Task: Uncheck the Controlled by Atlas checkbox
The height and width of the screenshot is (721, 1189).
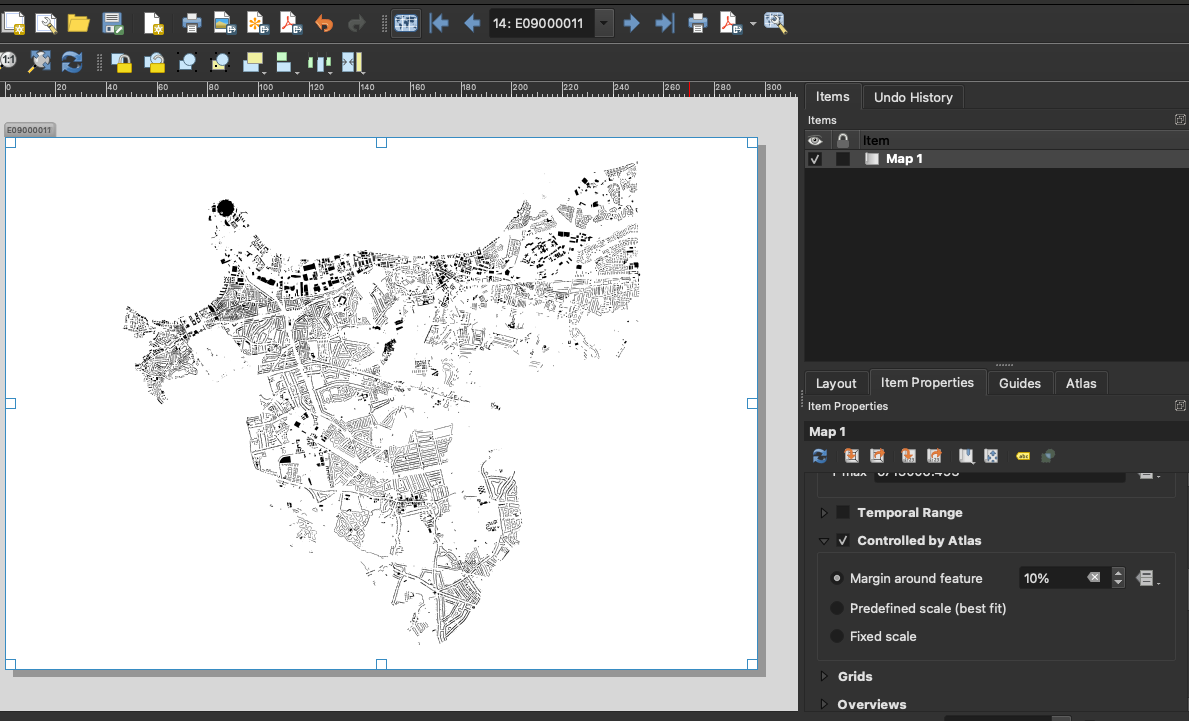Action: (843, 541)
